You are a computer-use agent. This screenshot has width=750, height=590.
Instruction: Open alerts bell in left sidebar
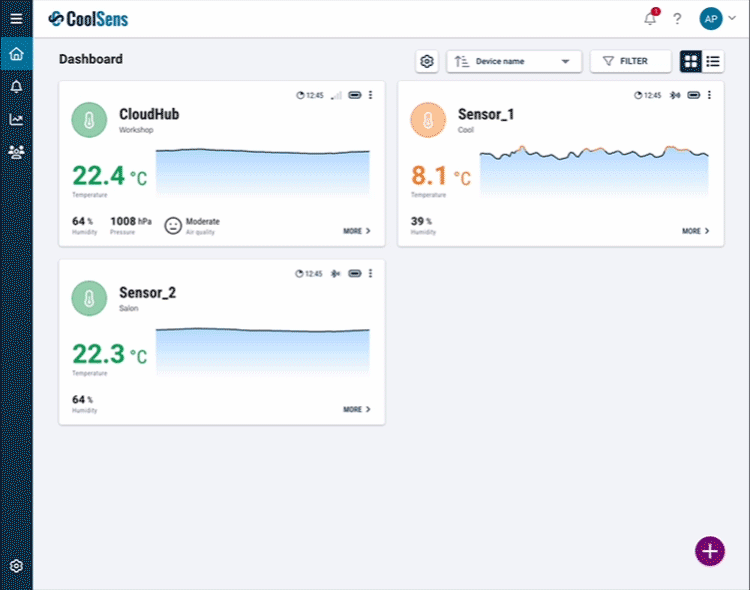coord(16,87)
